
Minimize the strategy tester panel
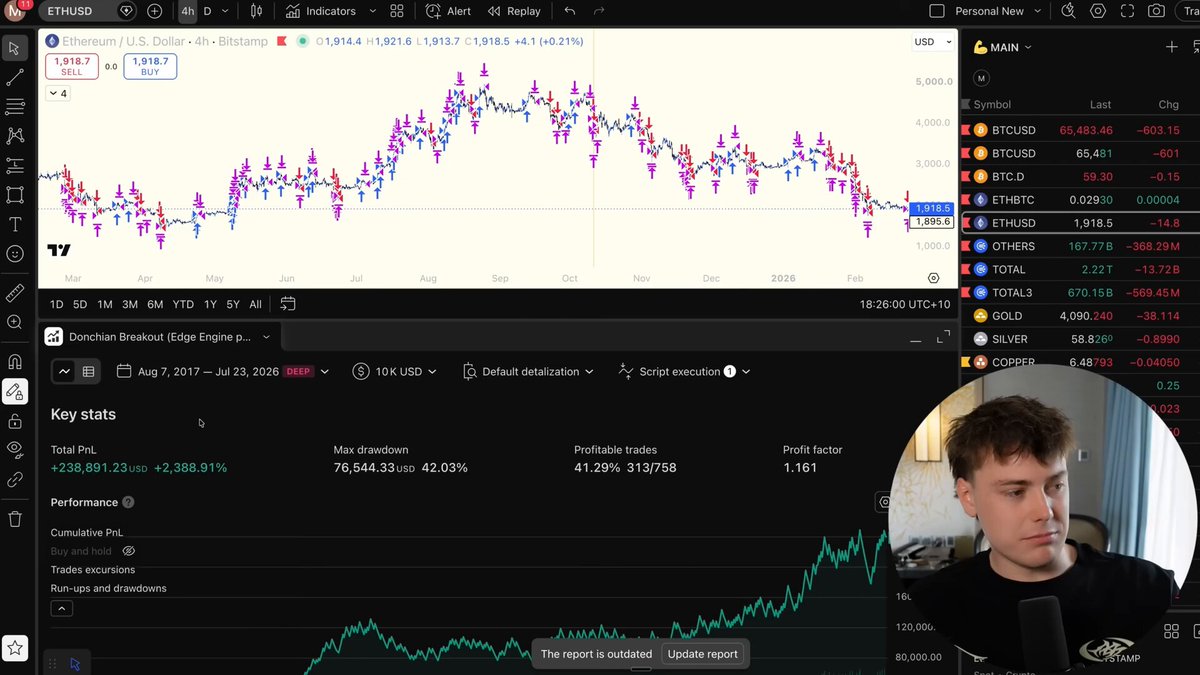(916, 339)
